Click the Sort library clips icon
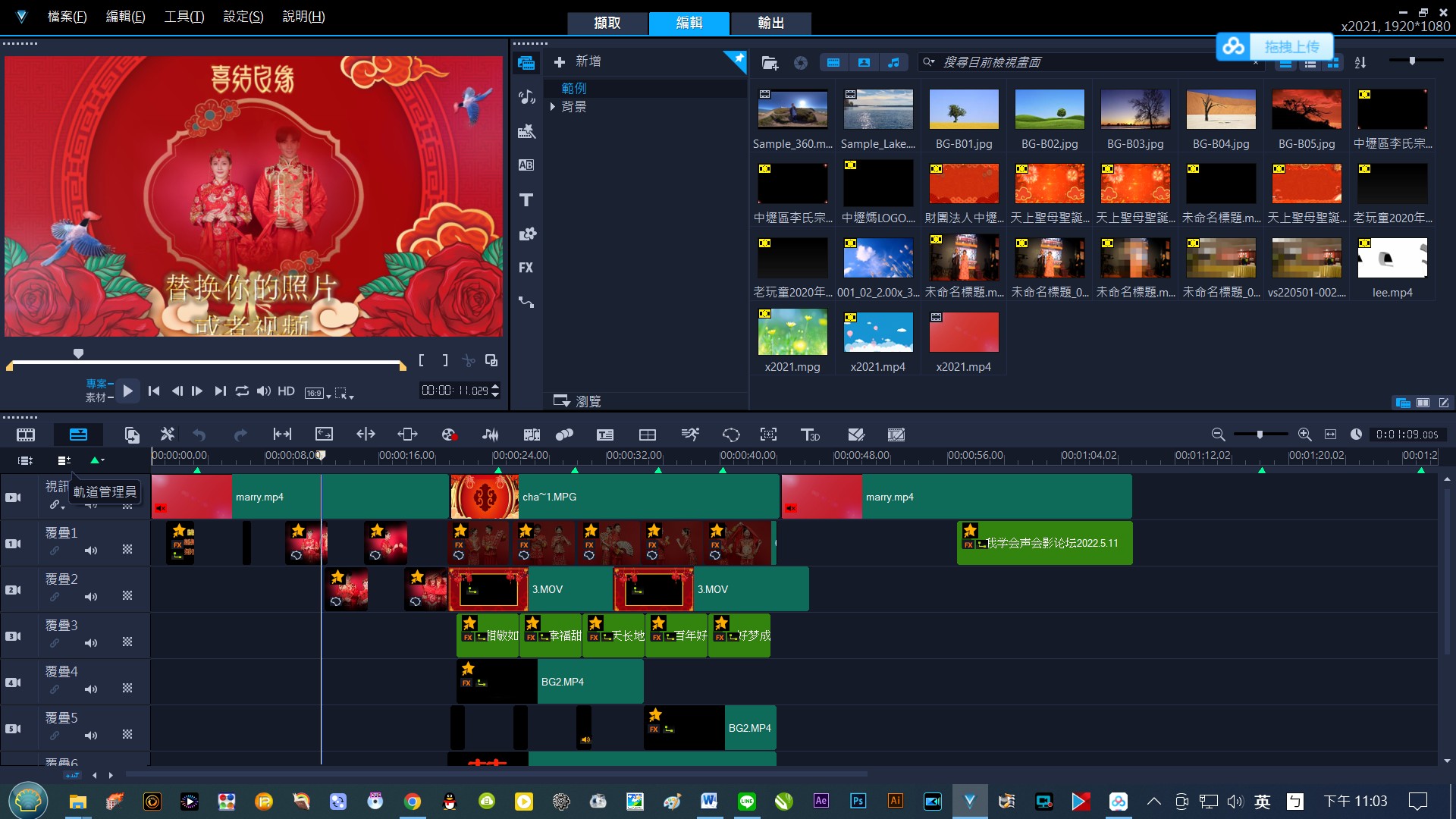Screen dimensions: 1456x819 (1360, 63)
